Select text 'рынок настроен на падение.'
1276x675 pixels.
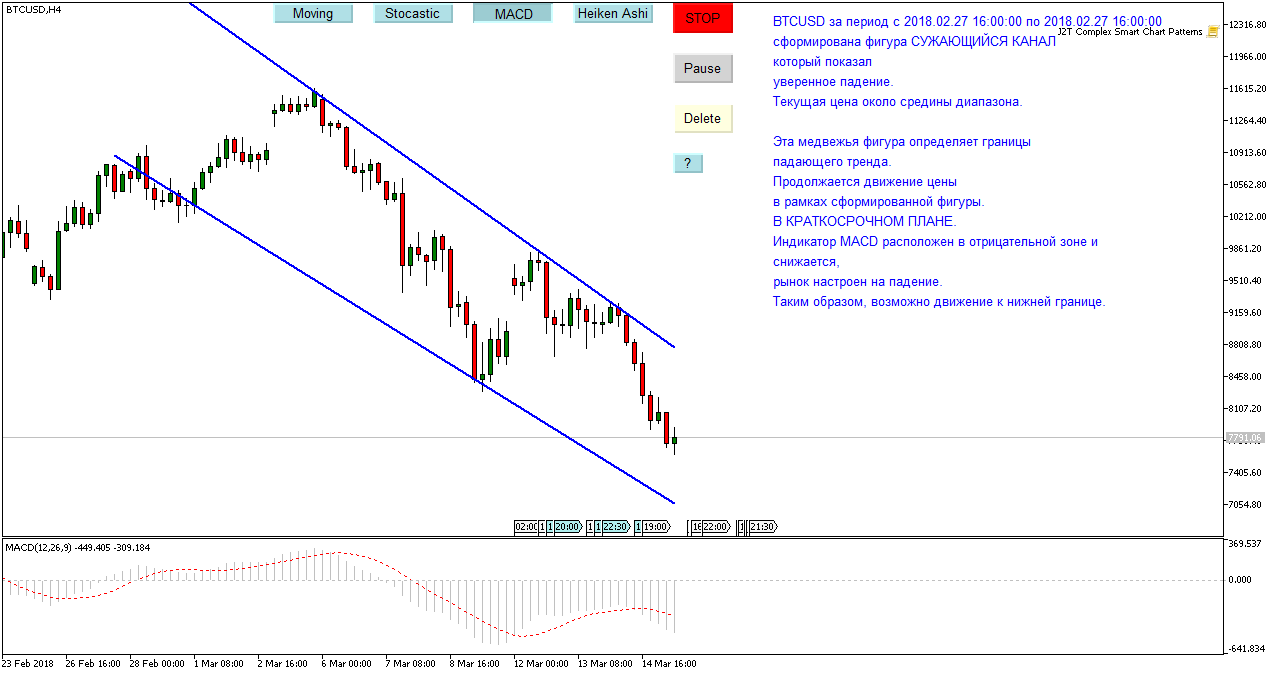(858, 282)
